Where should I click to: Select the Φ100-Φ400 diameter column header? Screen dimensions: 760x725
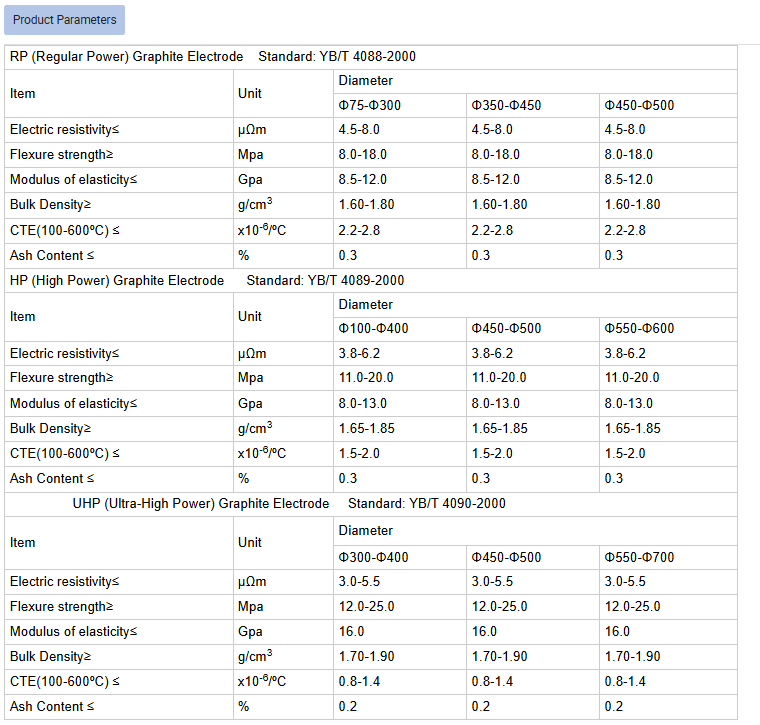click(x=373, y=329)
